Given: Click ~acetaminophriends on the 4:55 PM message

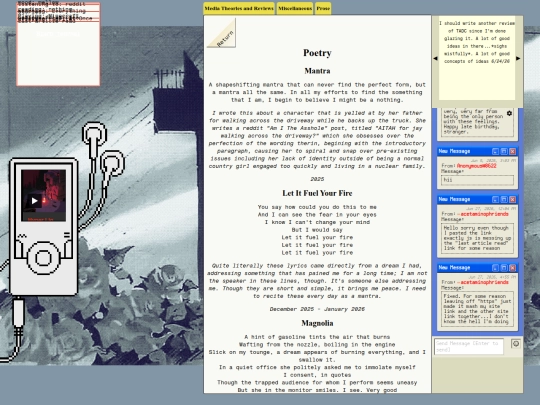Looking at the screenshot, I should [482, 282].
